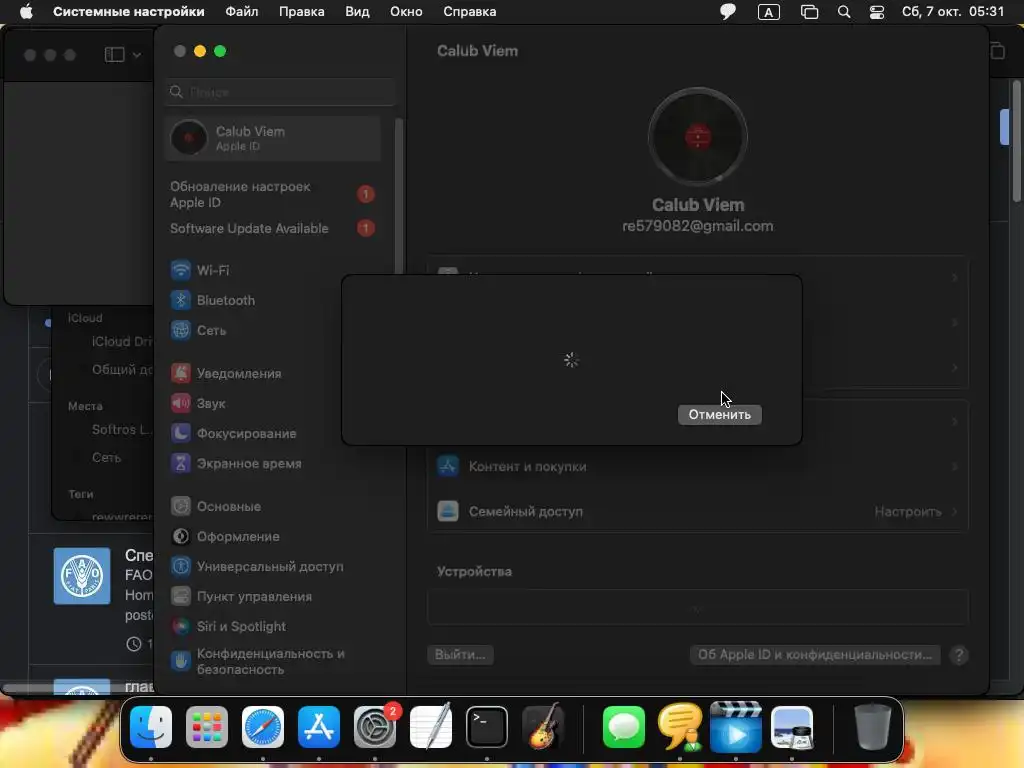Open Launchpad in the Dock
Viewport: 1024px width, 768px height.
tap(207, 727)
